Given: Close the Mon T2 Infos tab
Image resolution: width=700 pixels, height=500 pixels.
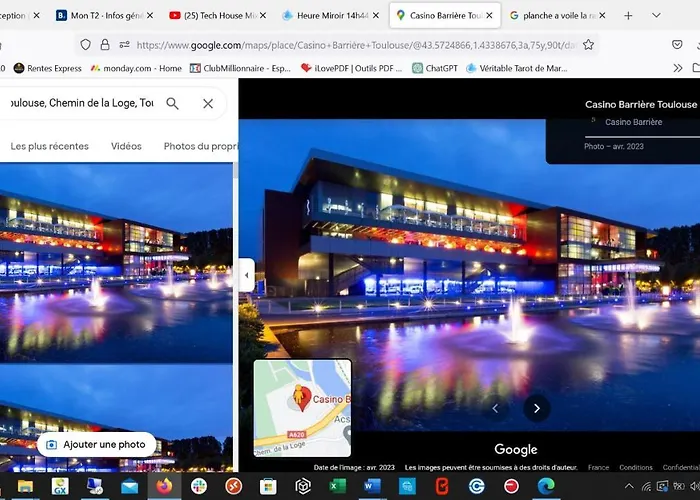Looking at the screenshot, I should (x=150, y=16).
